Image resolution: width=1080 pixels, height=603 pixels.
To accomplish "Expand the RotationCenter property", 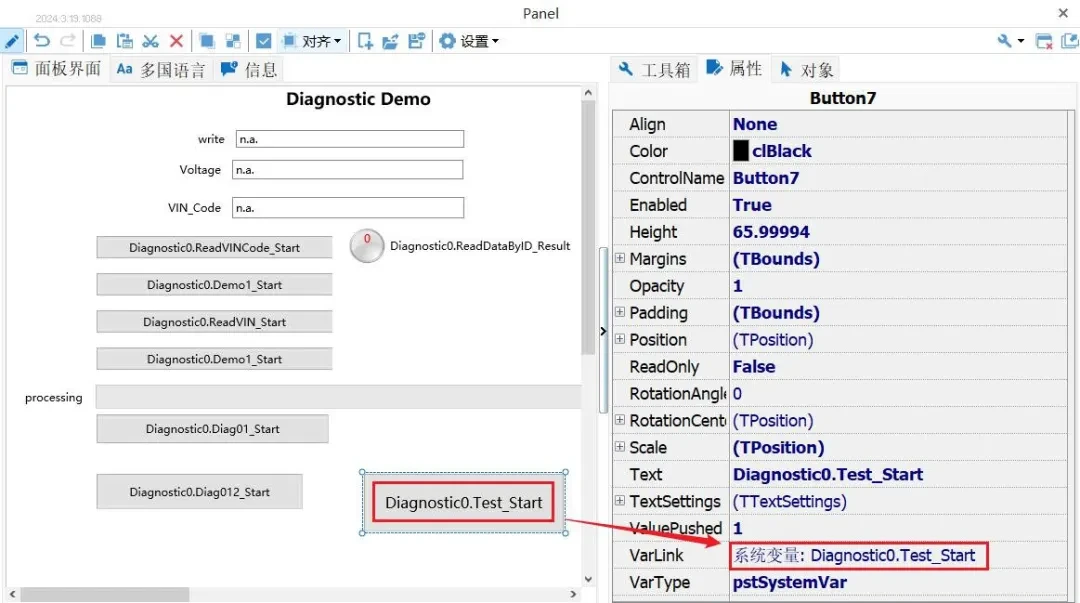I will coord(620,420).
